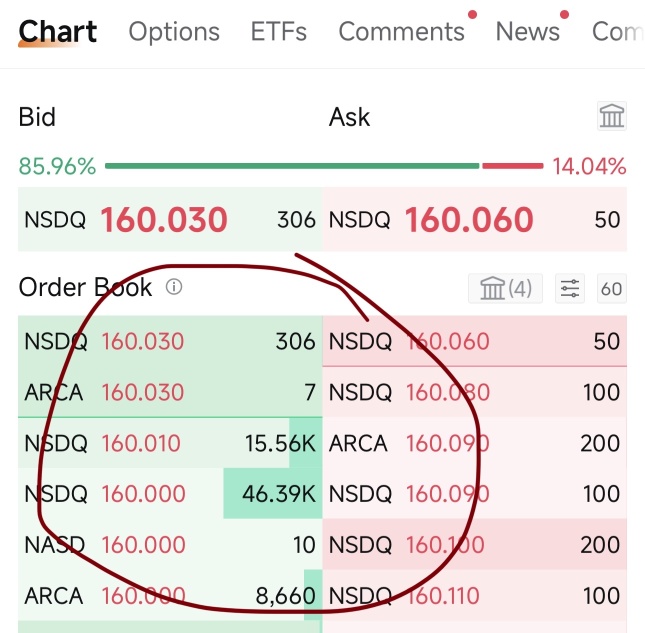The width and height of the screenshot is (645, 633).
Task: Tap the green bid ratio bar
Action: click(292, 166)
